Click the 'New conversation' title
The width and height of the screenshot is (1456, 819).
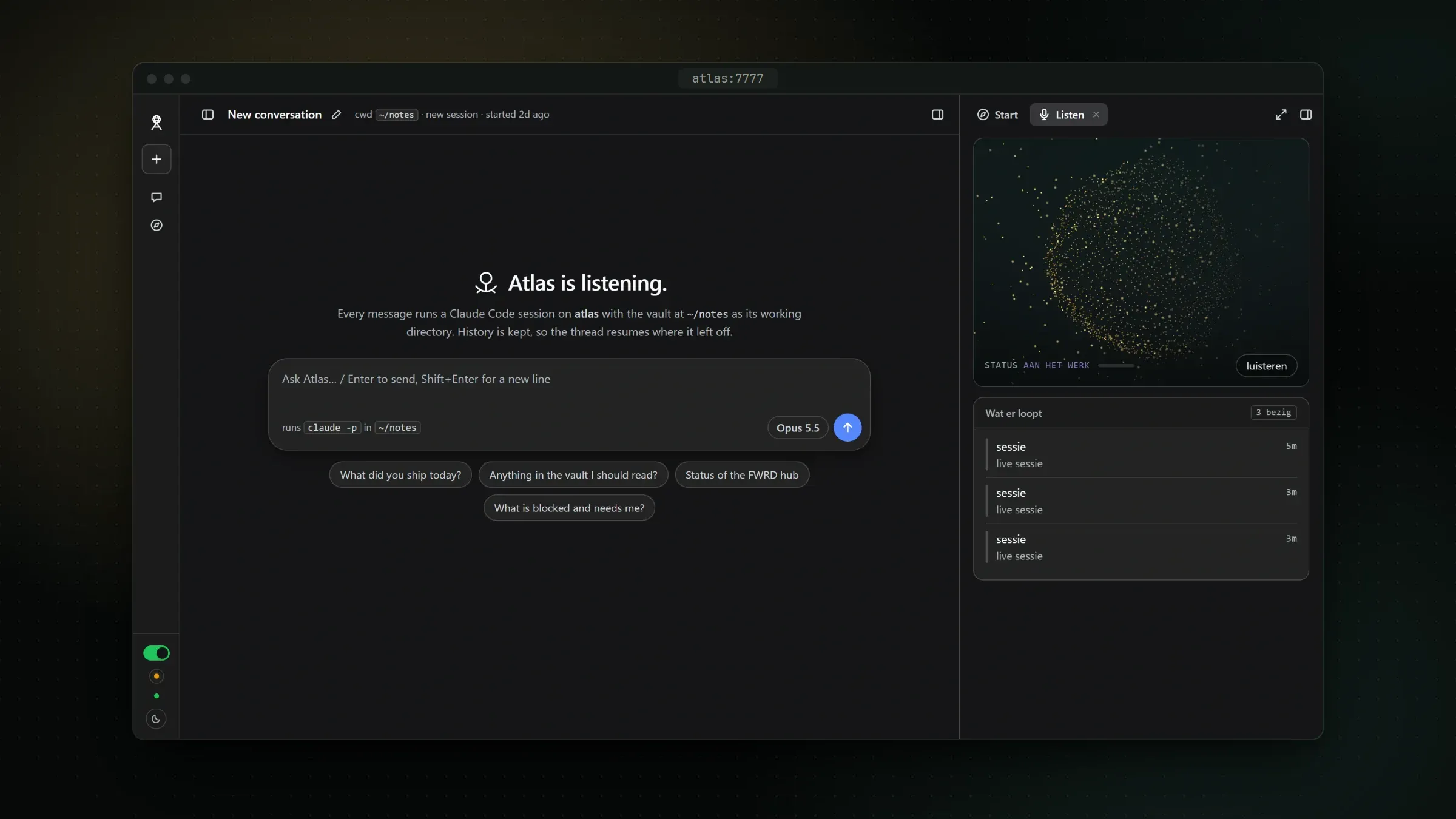(x=274, y=115)
